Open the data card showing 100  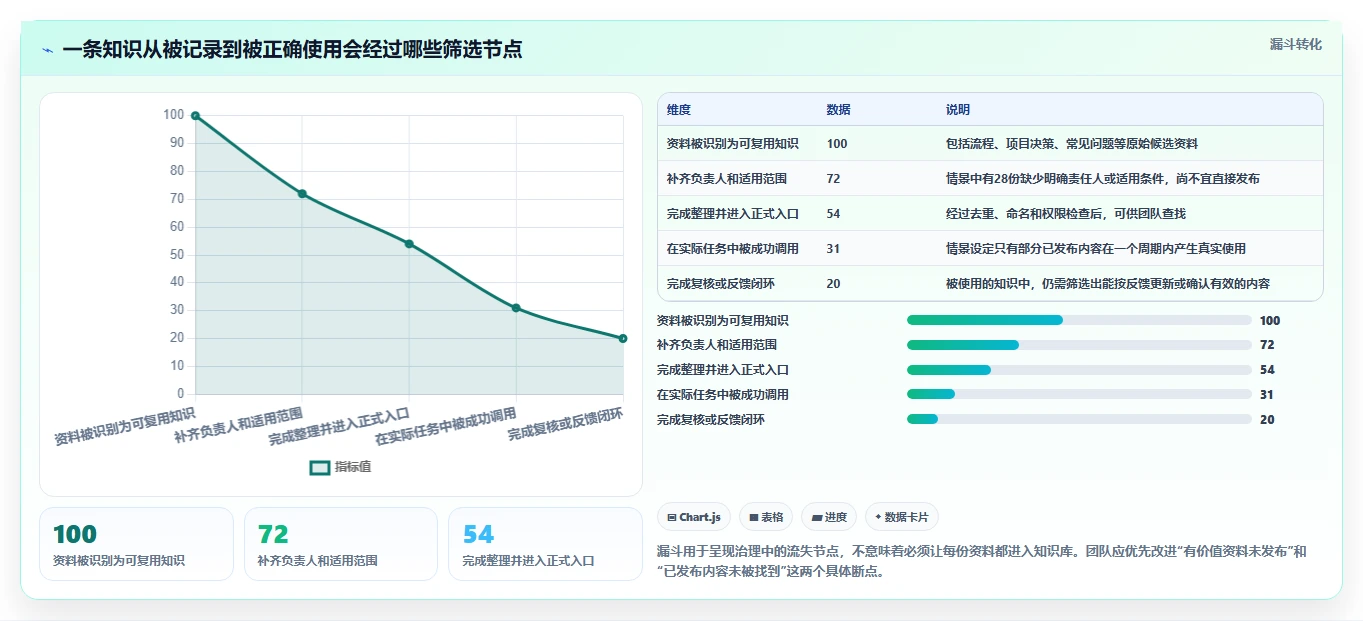click(x=136, y=544)
